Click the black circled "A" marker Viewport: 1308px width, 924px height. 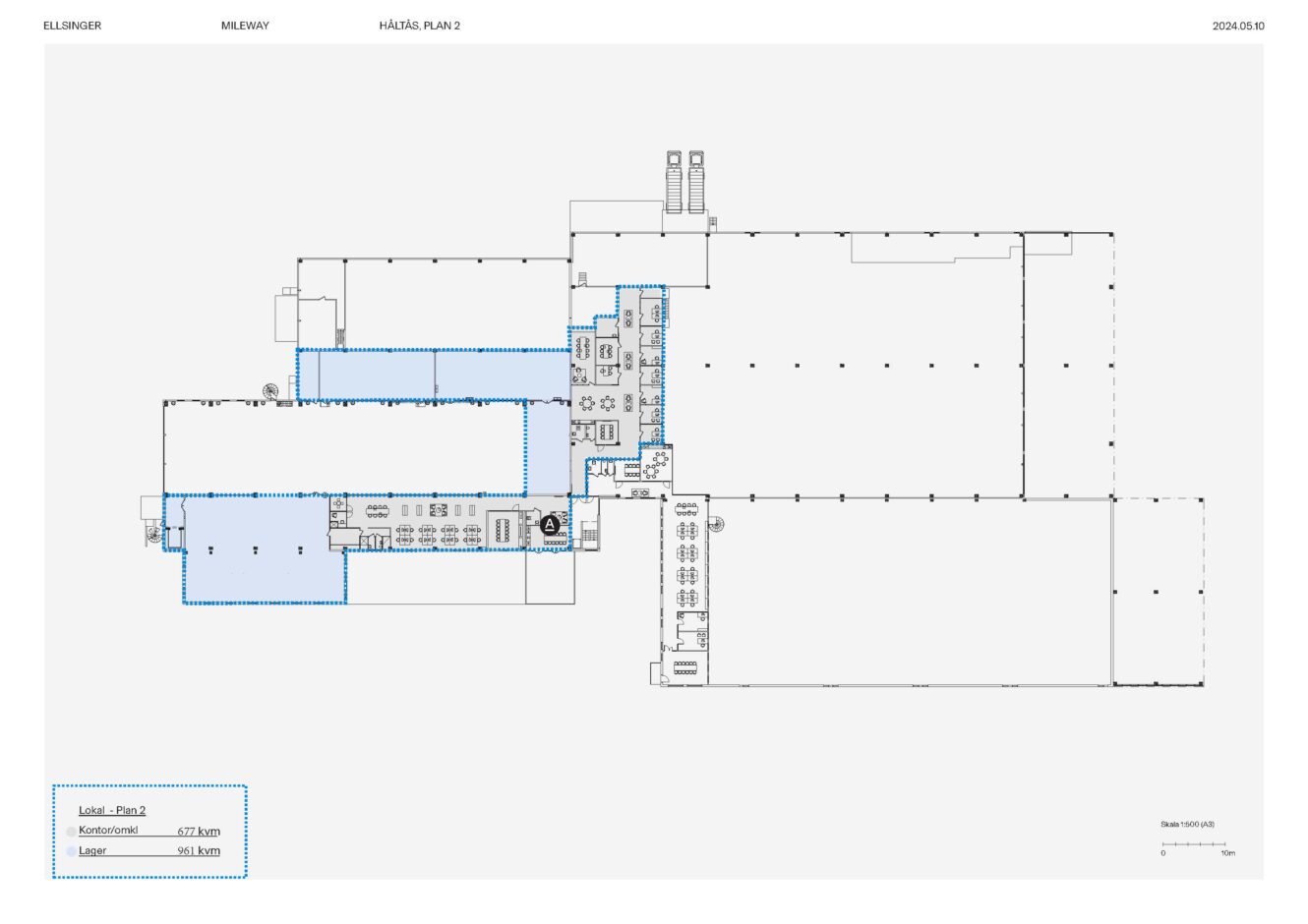click(x=551, y=526)
